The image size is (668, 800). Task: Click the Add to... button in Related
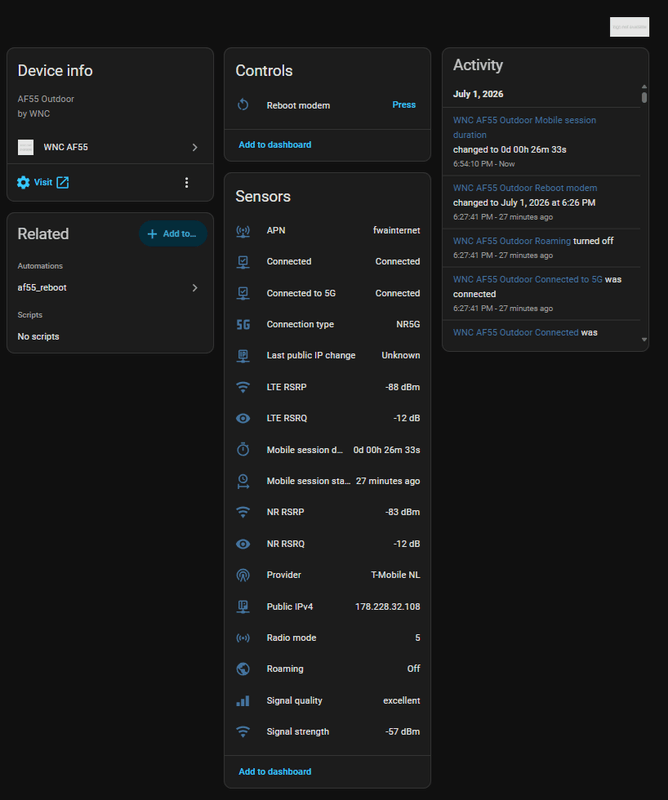pyautogui.click(x=172, y=234)
